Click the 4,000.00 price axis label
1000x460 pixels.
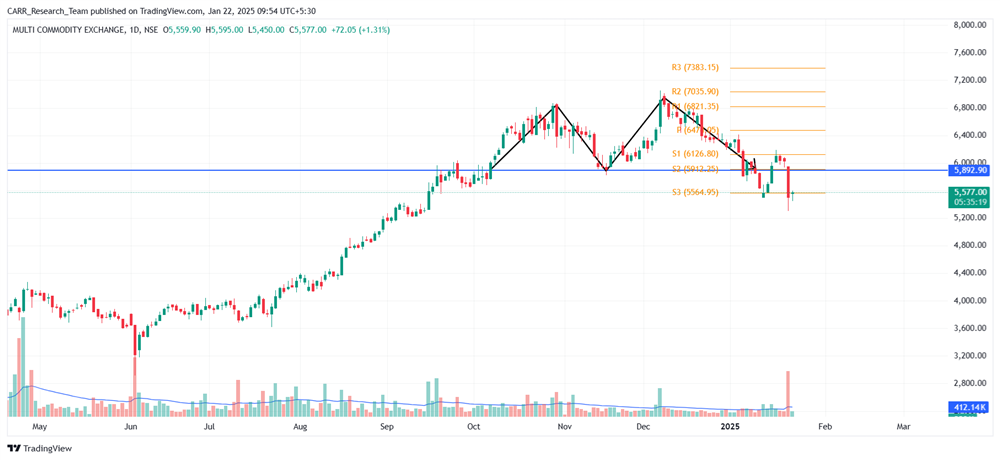(971, 300)
